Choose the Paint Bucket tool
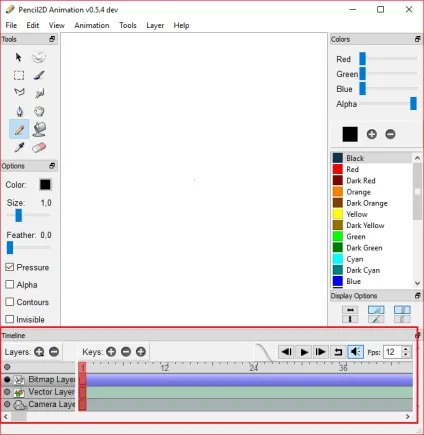The height and width of the screenshot is (435, 424). 39,129
